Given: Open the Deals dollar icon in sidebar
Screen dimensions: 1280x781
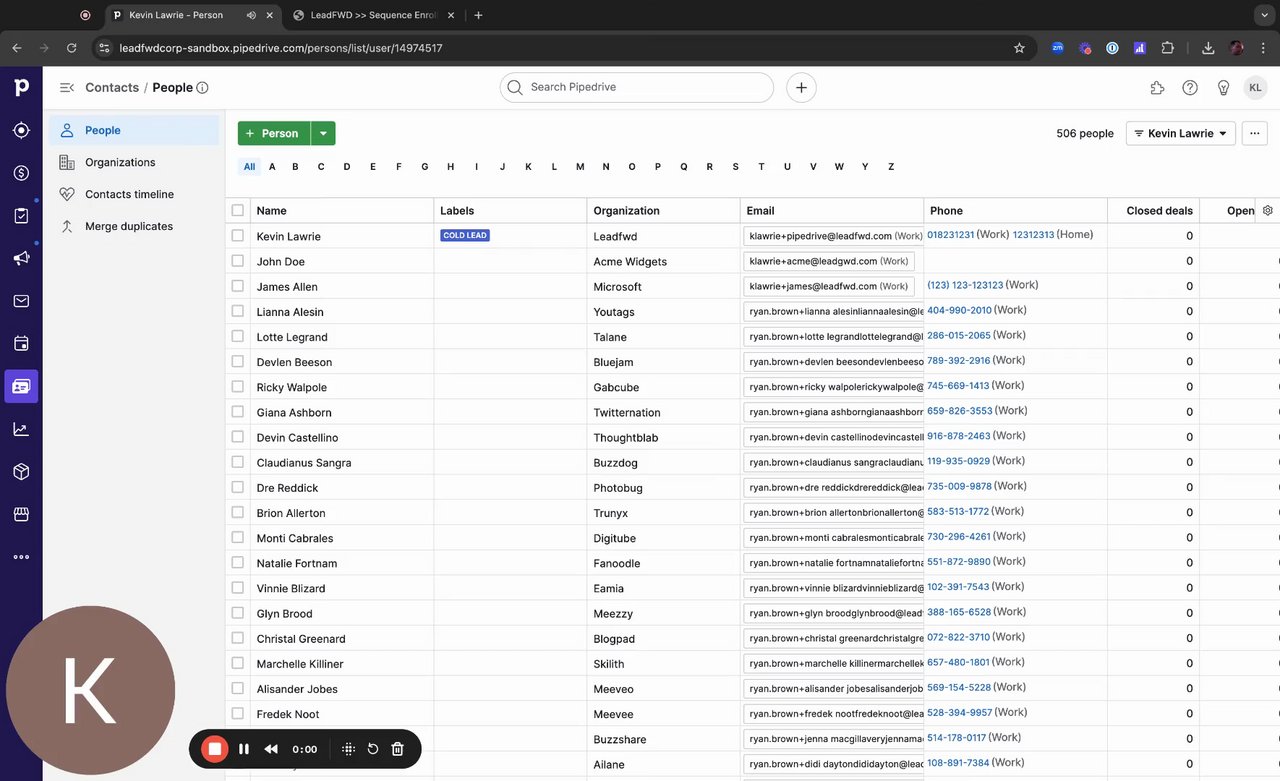Looking at the screenshot, I should (21, 173).
